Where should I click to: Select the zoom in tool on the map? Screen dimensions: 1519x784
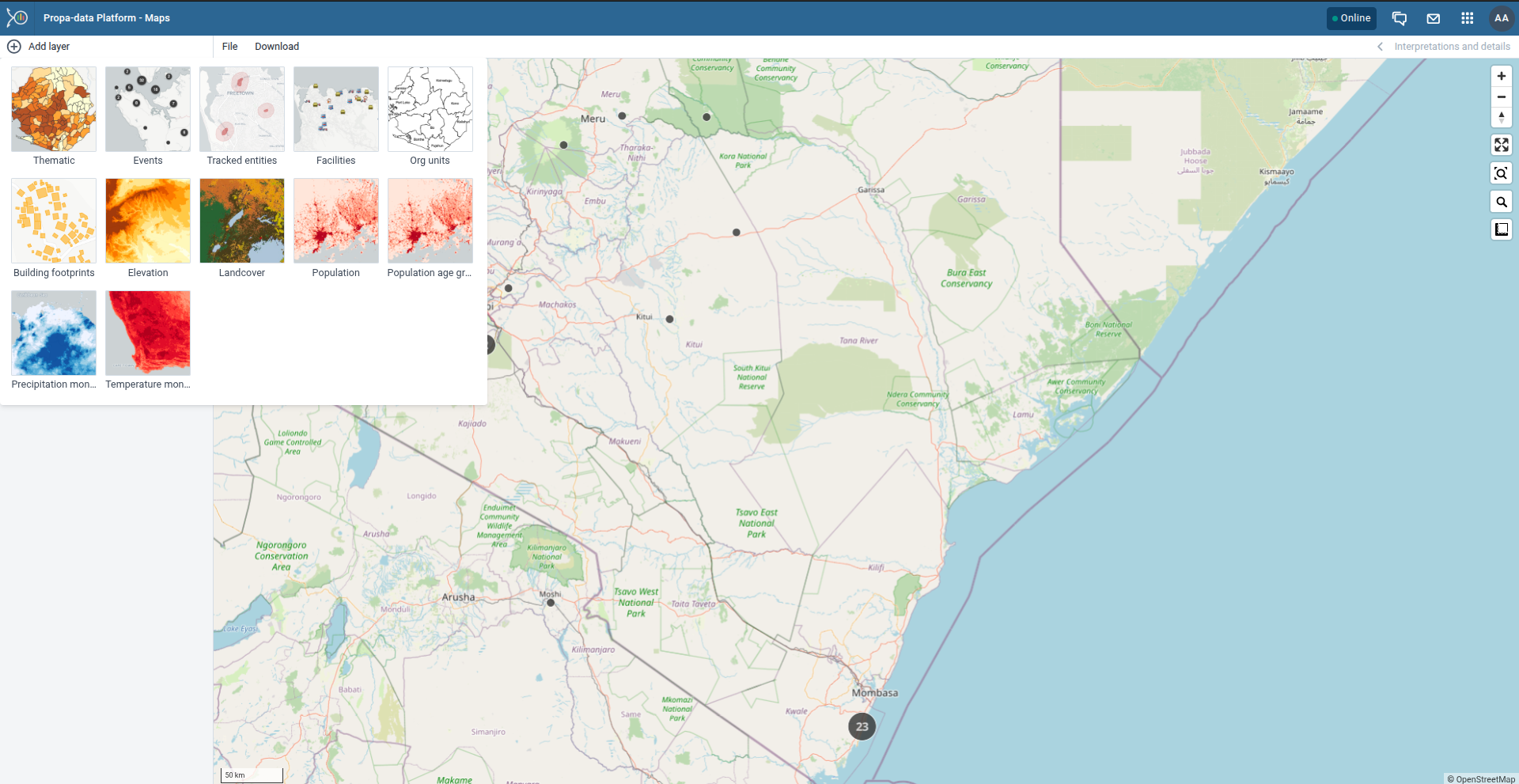1502,76
